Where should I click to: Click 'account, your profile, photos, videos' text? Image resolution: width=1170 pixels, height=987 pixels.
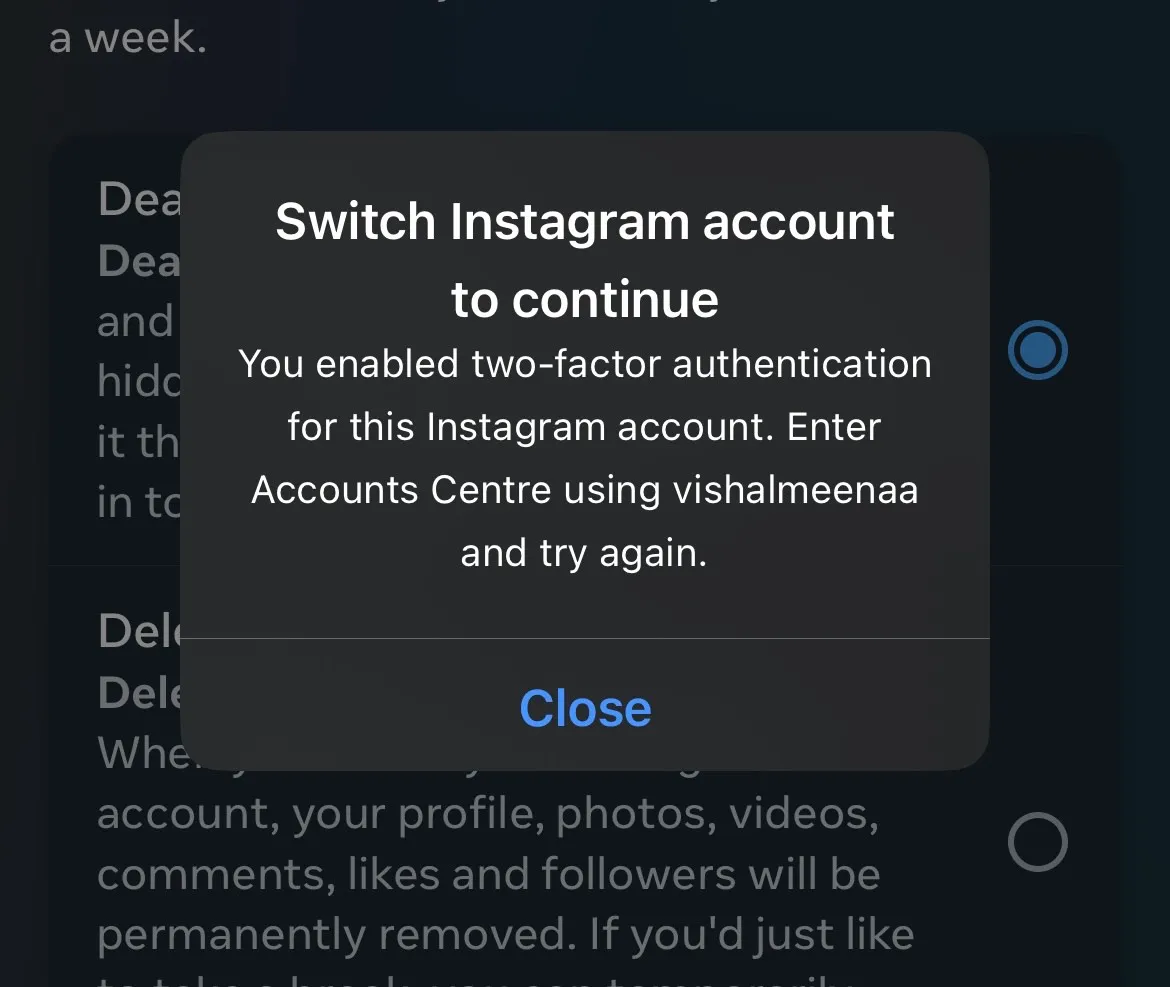pyautogui.click(x=488, y=813)
